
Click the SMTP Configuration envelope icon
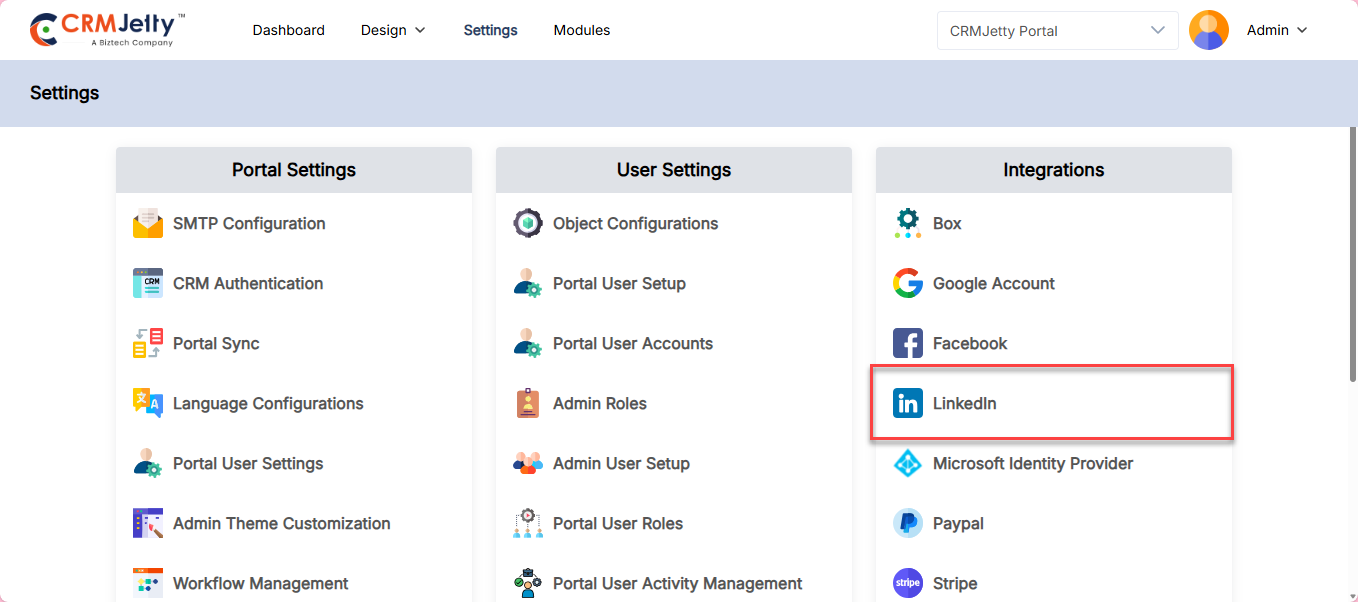point(148,223)
